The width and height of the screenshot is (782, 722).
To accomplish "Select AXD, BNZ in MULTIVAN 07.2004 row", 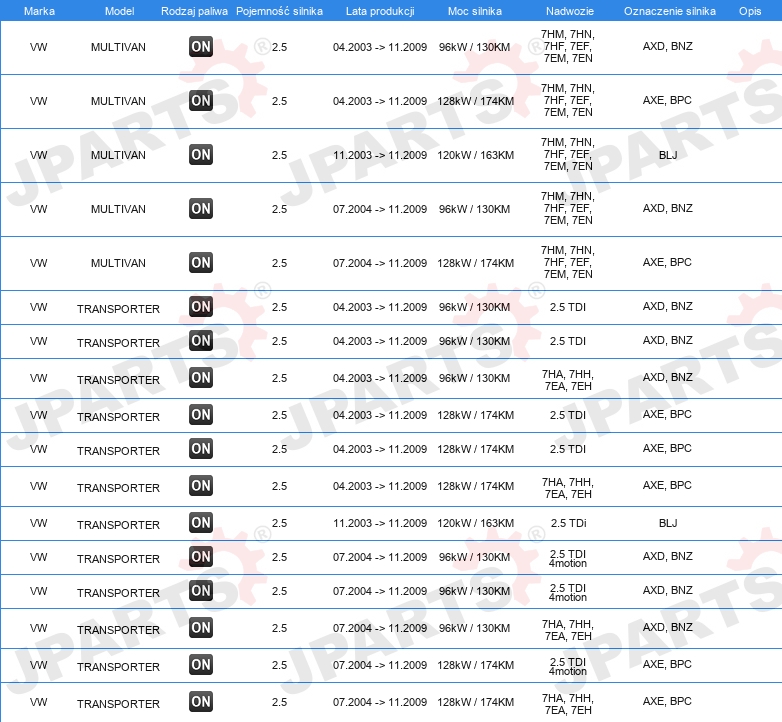I will [x=668, y=208].
